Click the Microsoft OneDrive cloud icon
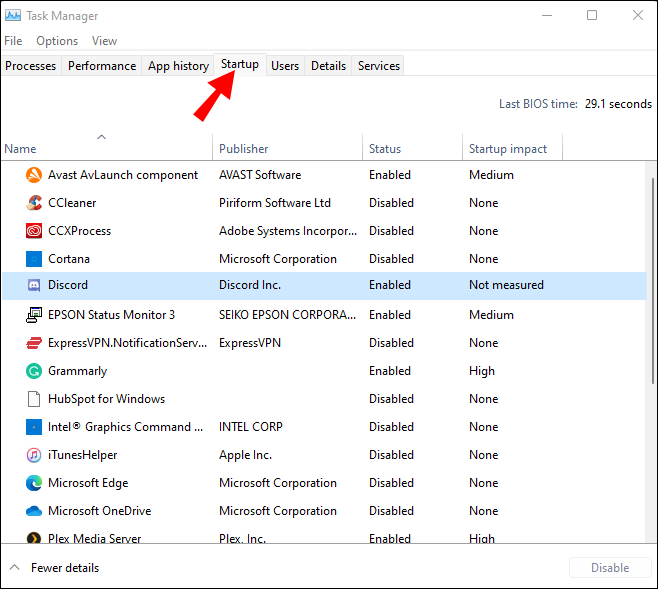The image size is (658, 589). [x=32, y=511]
